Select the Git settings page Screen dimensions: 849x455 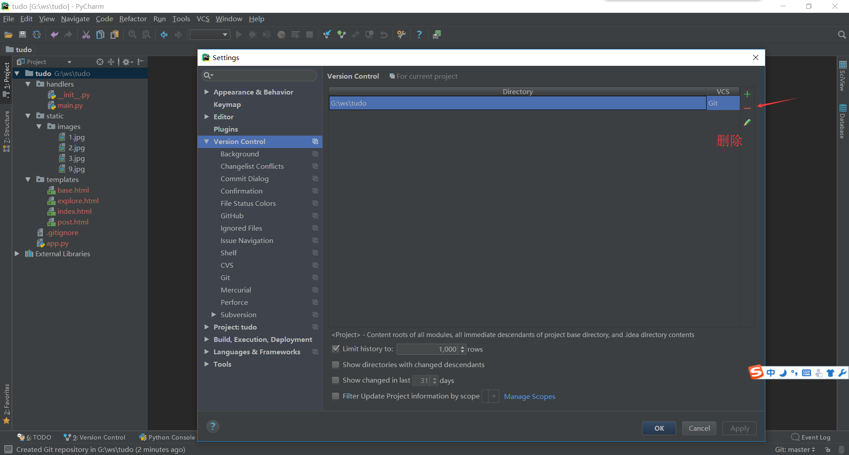(225, 277)
